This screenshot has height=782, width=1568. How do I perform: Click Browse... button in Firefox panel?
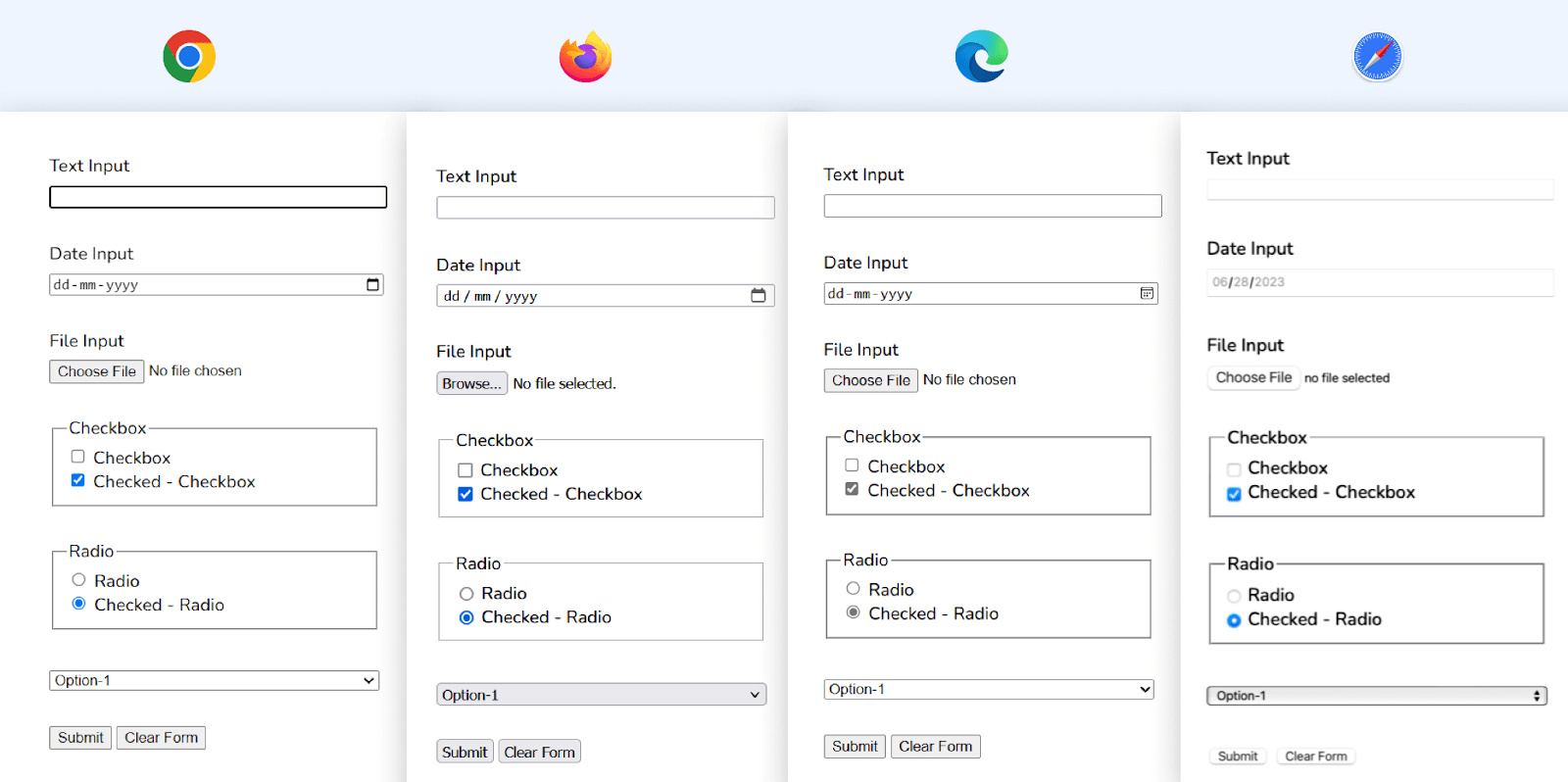pos(471,383)
